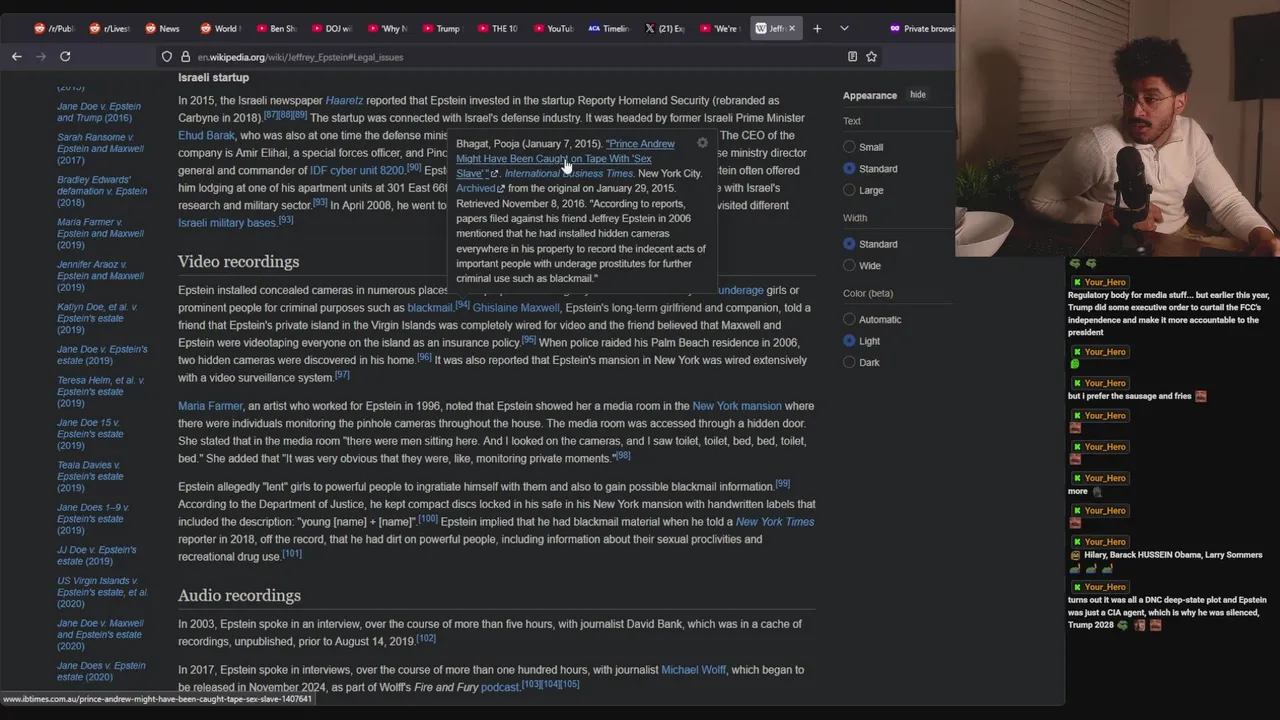Image resolution: width=1280 pixels, height=720 pixels.
Task: Switch to the 'We're YouTube tab
Action: click(x=719, y=28)
